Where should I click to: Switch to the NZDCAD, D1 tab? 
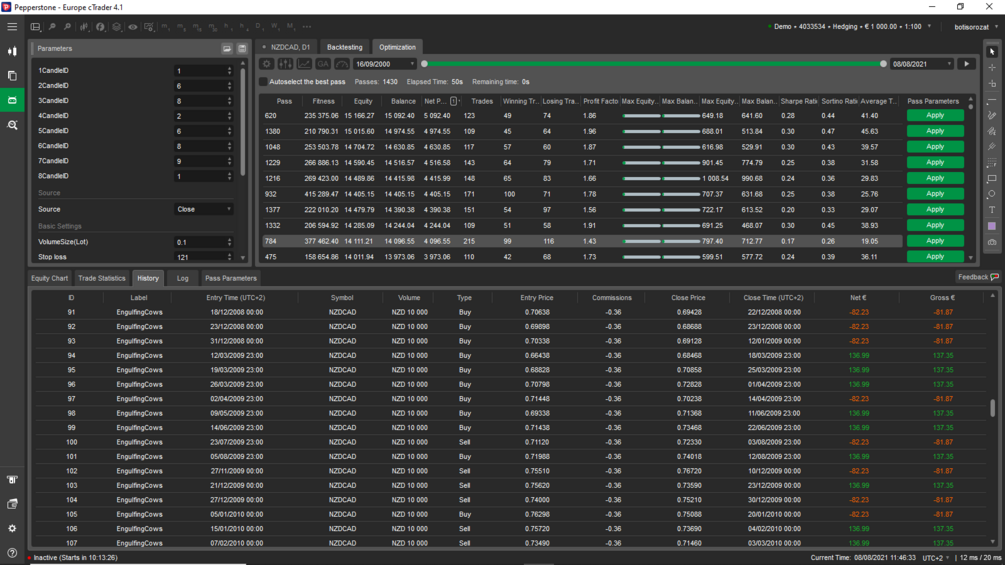[287, 47]
